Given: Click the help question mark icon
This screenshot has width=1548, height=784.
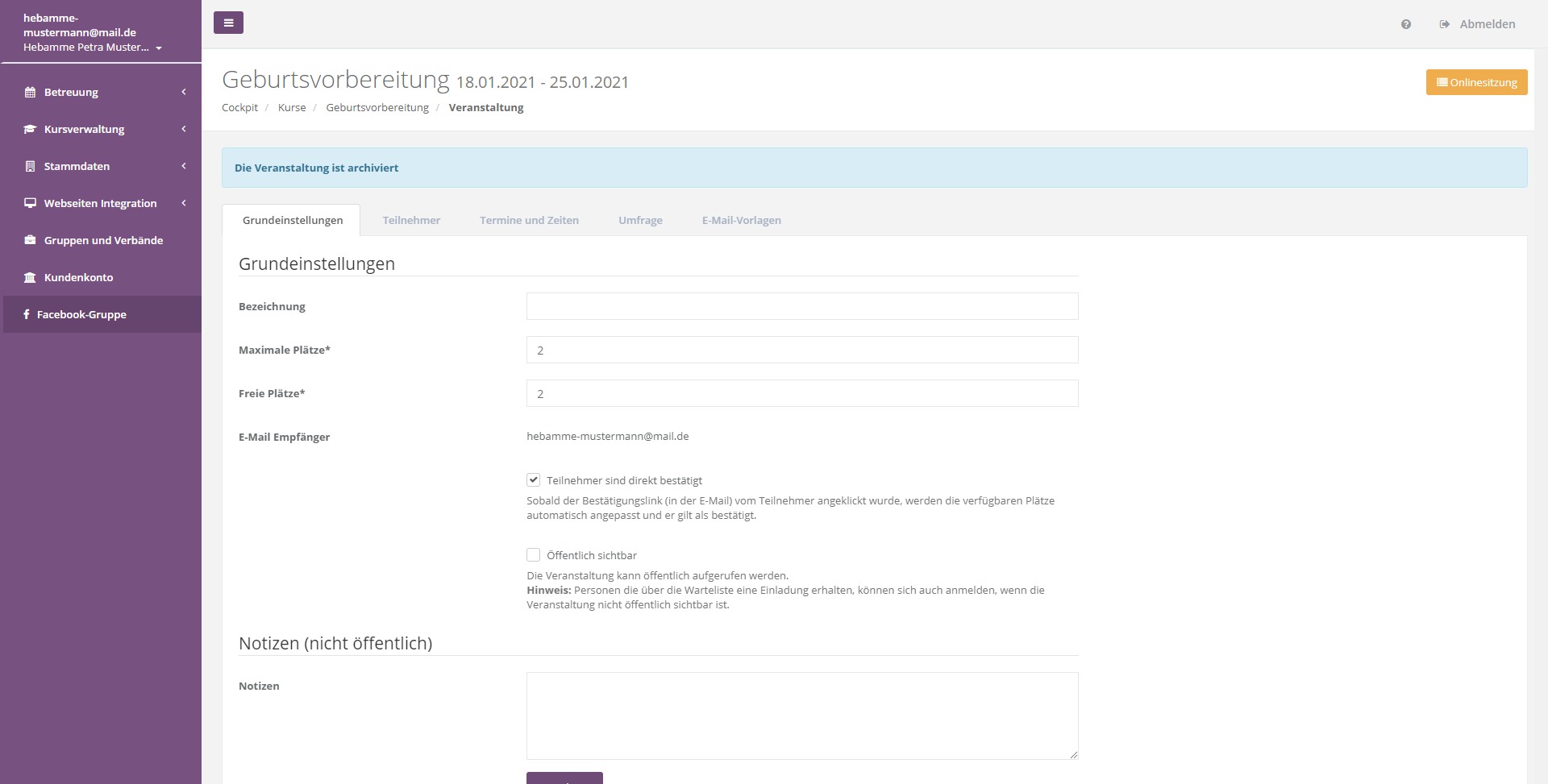Looking at the screenshot, I should (x=1406, y=25).
